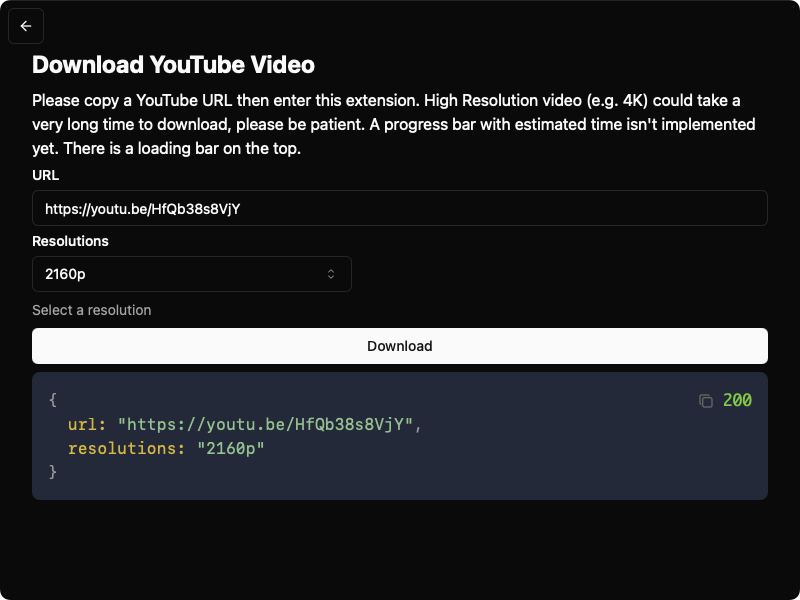Click the Download YouTube Video heading

pos(173,65)
